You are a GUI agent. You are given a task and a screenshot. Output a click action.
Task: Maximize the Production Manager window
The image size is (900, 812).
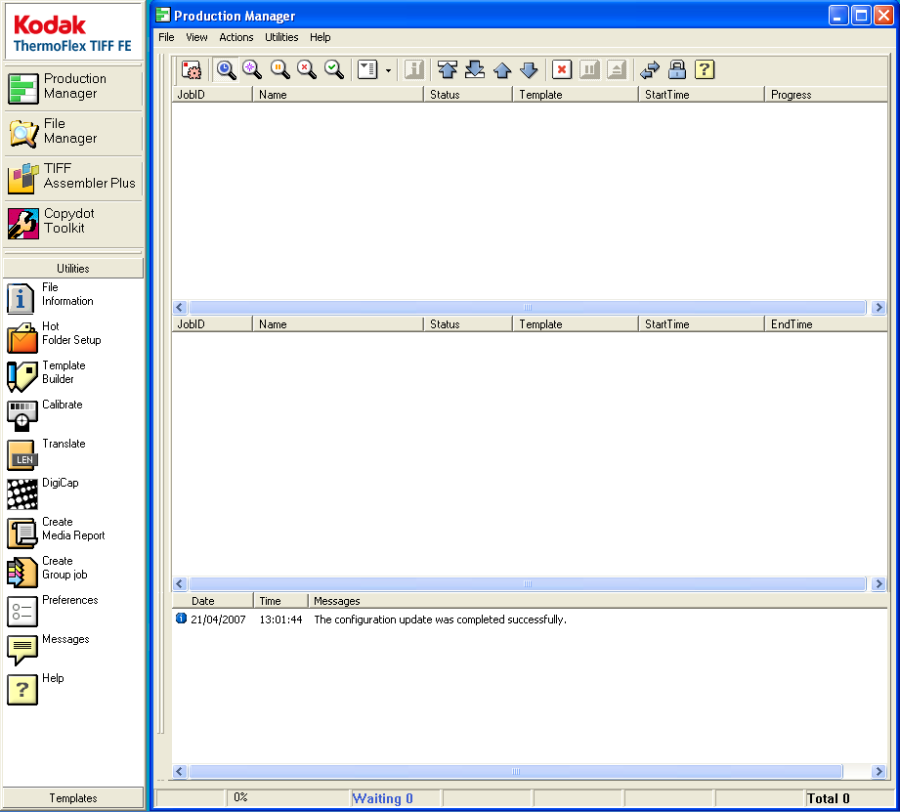click(861, 15)
